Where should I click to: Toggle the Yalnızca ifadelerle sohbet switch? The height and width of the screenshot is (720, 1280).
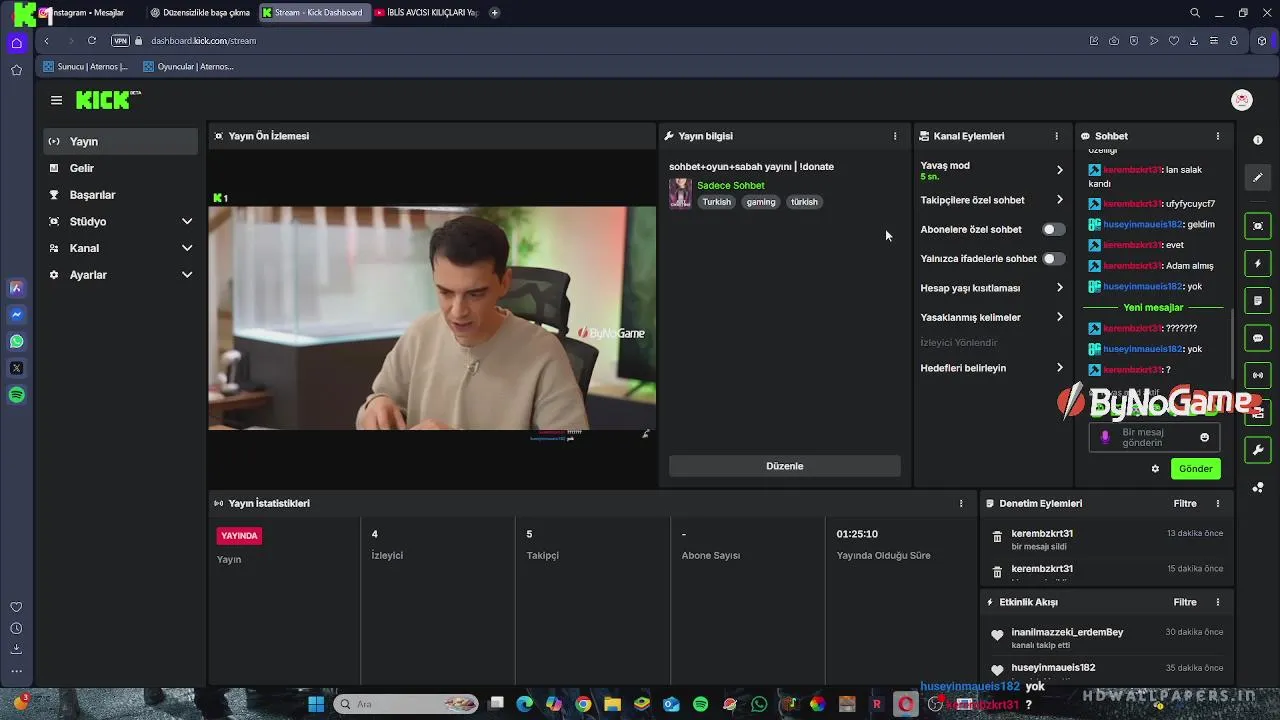point(1053,258)
